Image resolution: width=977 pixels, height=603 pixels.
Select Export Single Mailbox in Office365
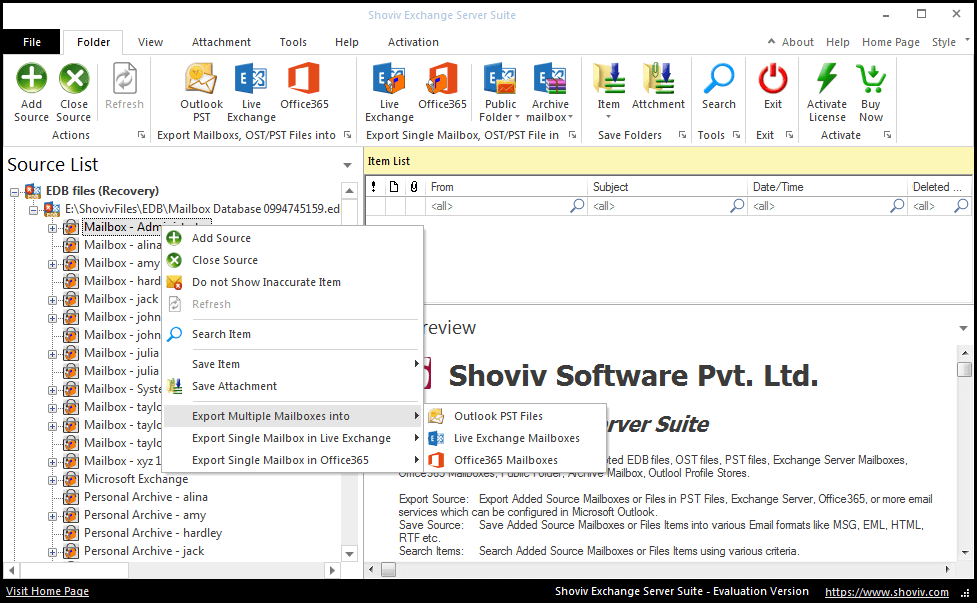[293, 460]
